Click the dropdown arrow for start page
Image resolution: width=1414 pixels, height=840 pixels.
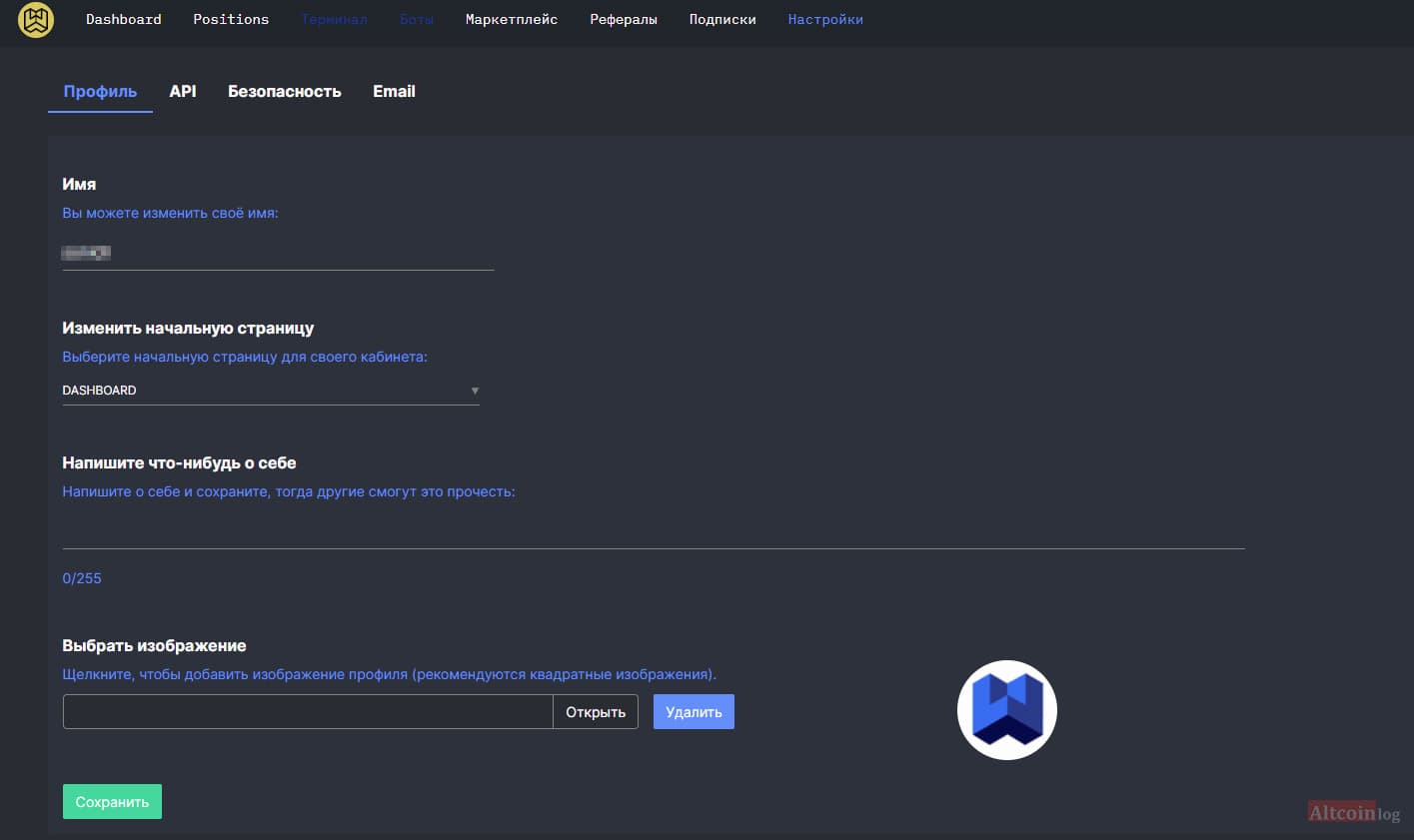pyautogui.click(x=475, y=391)
